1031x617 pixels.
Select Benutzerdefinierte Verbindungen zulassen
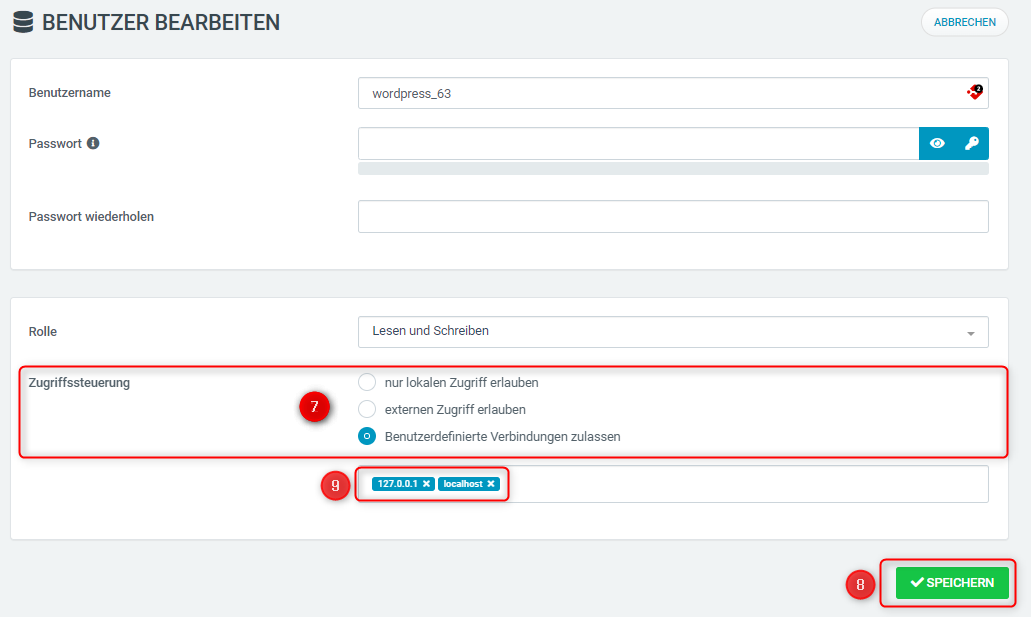367,436
